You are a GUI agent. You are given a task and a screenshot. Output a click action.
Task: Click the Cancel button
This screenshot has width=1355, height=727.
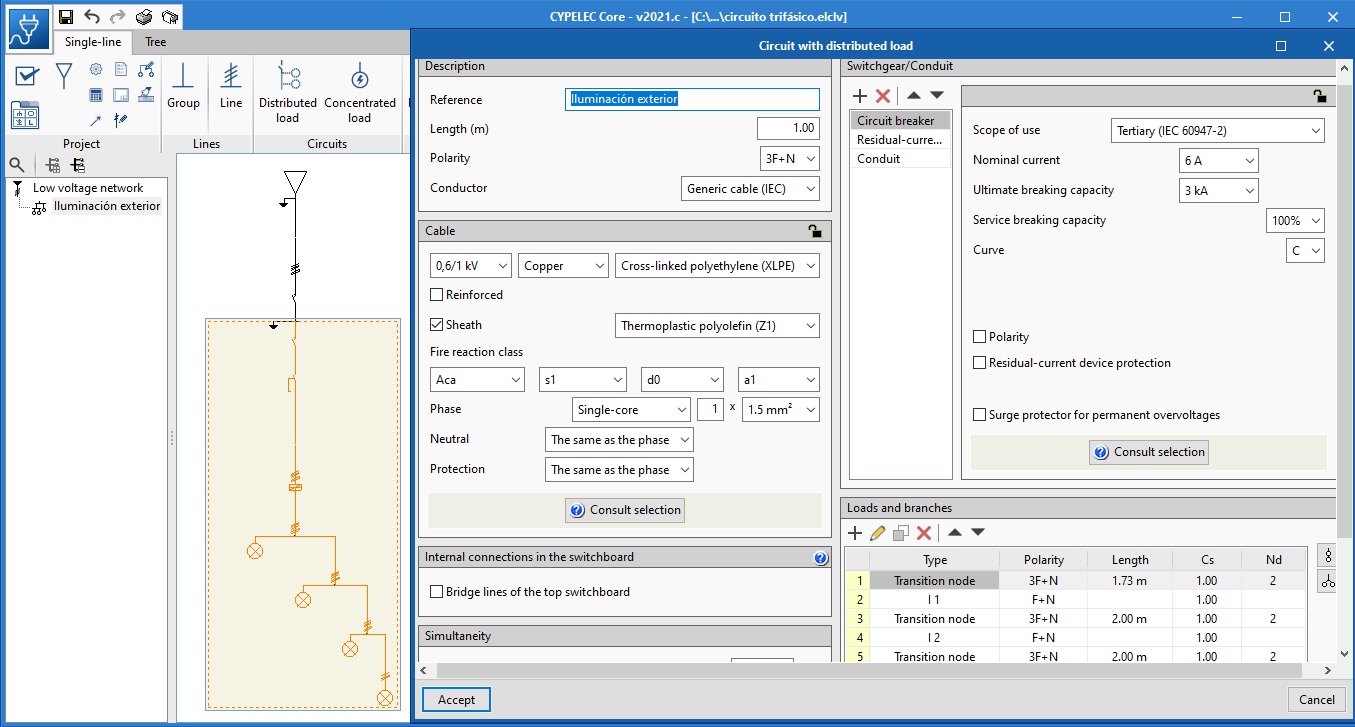click(x=1317, y=700)
